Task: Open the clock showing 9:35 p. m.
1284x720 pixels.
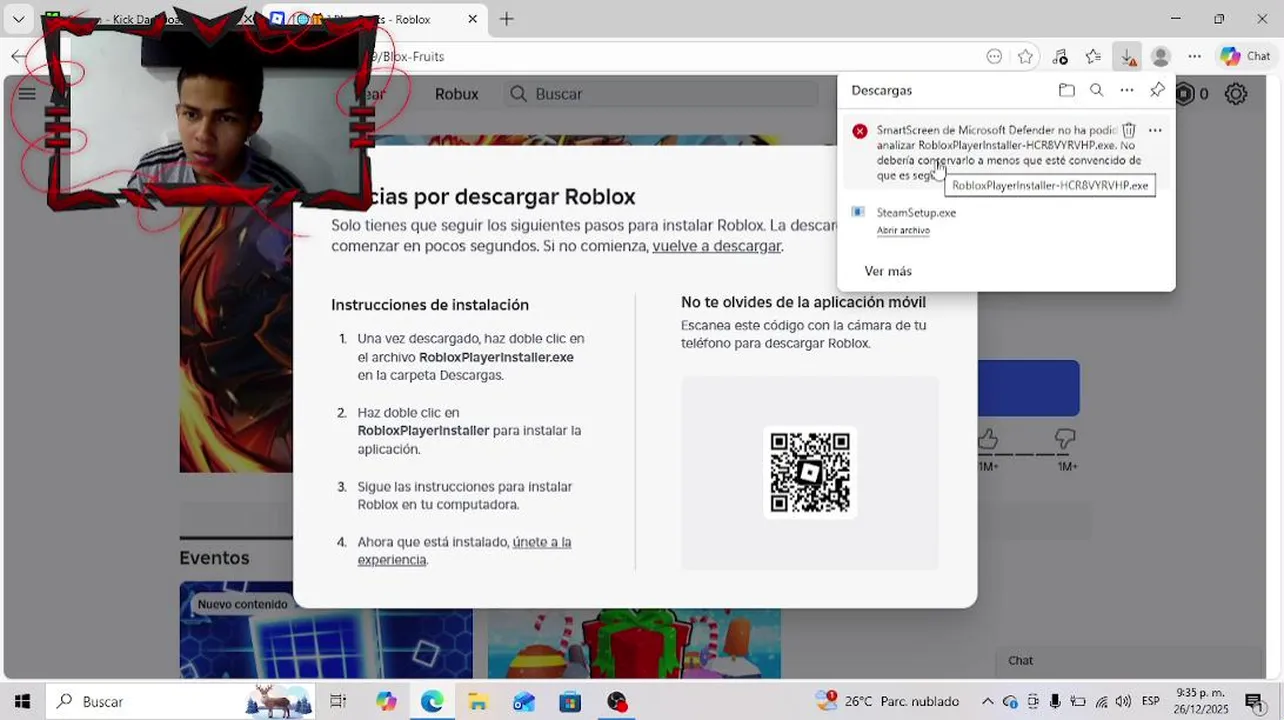Action: coord(1200,701)
